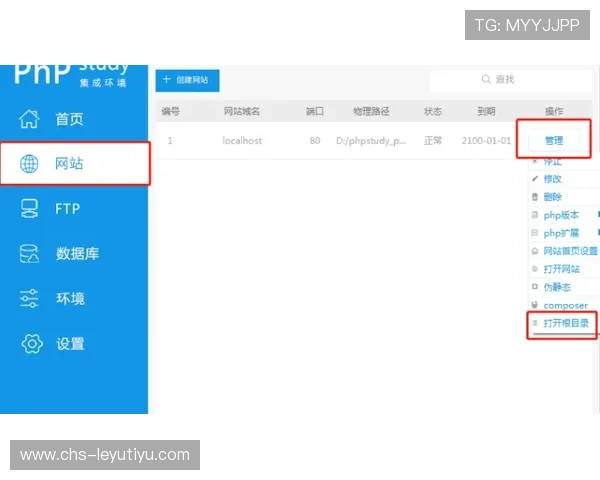Viewport: 600px width, 480px height.
Task: Click the 网站域名 column header
Action: point(242,111)
